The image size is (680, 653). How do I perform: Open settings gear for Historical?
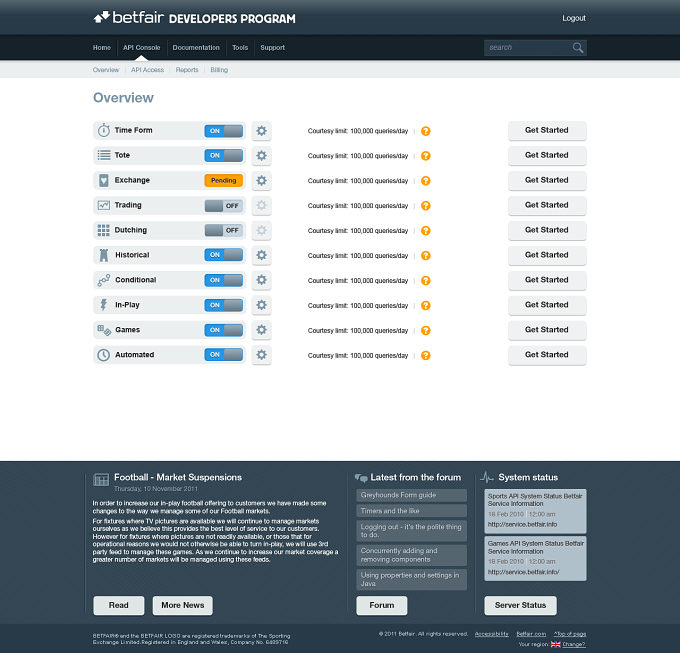click(x=262, y=255)
